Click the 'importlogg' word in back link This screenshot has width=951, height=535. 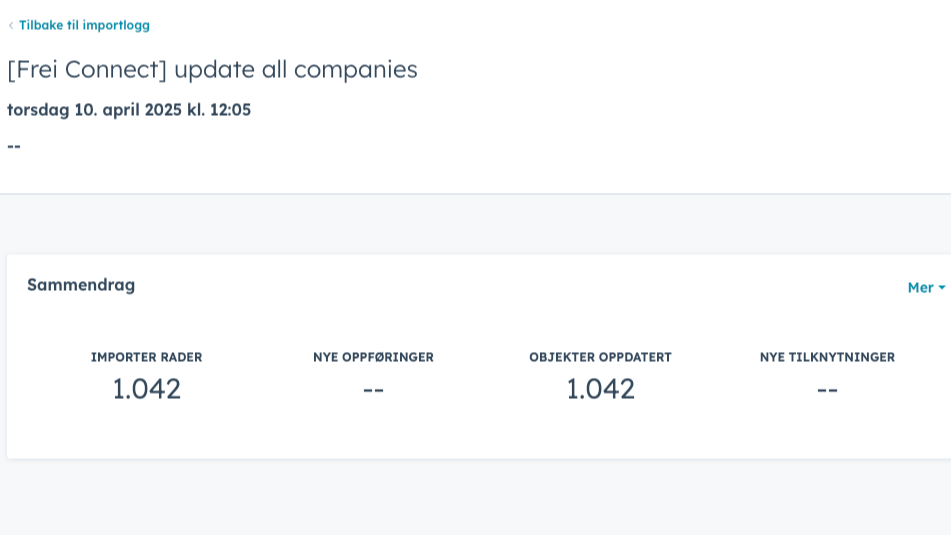[x=116, y=25]
